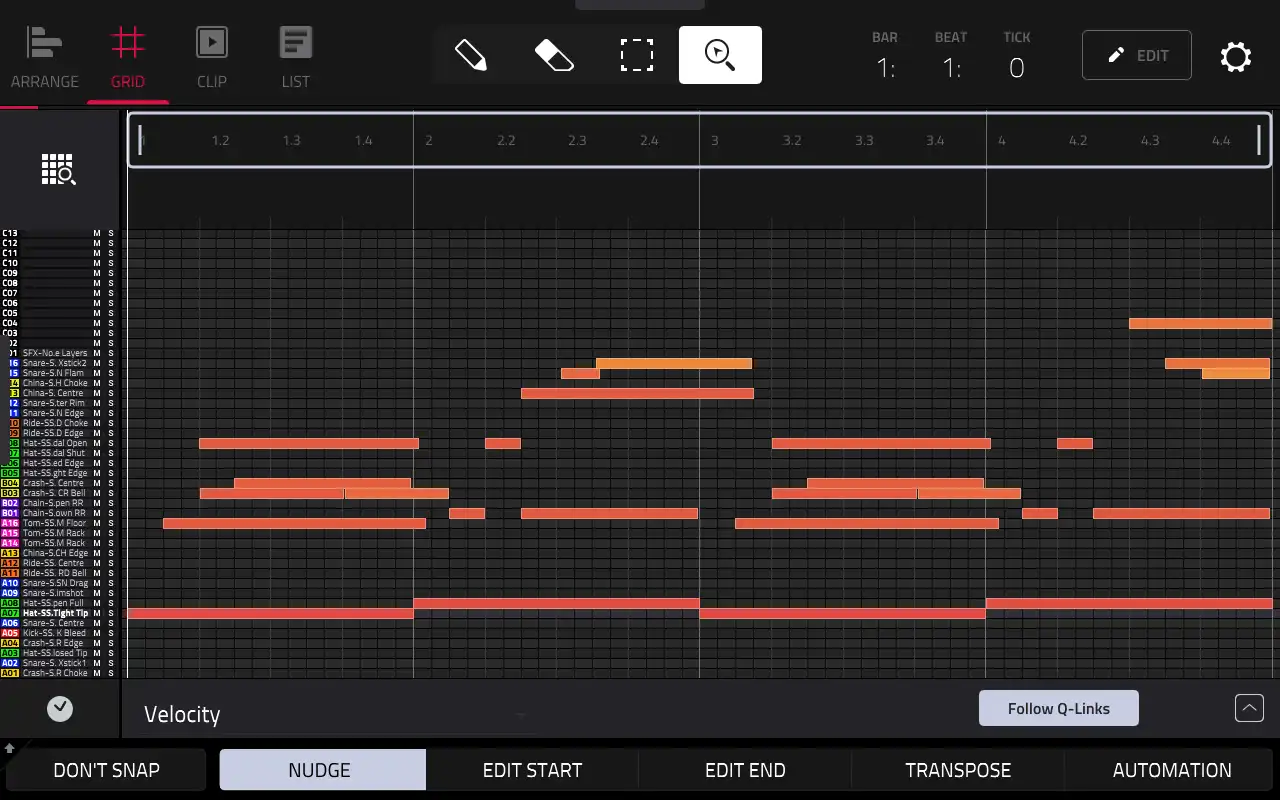Click timeline marker at bar 2

click(x=428, y=141)
